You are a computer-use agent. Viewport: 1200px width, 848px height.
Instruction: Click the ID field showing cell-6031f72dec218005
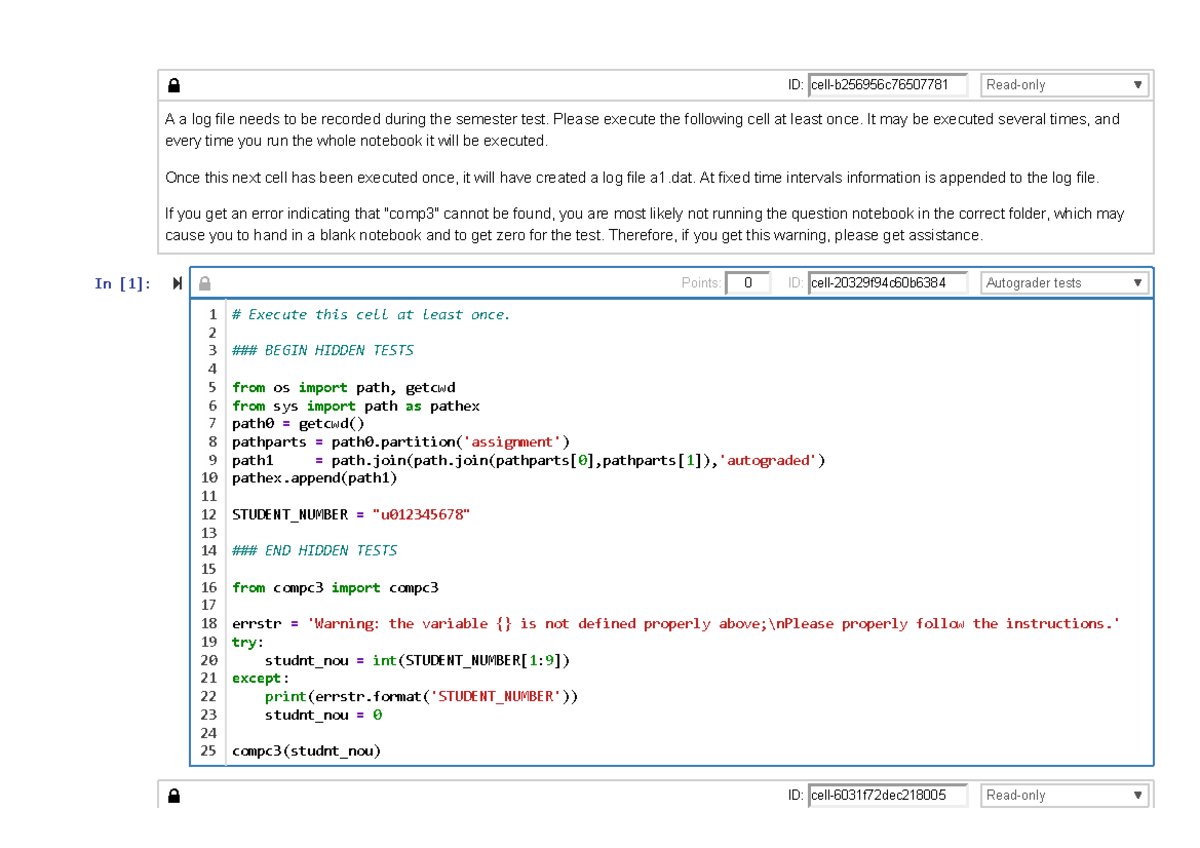(x=887, y=795)
